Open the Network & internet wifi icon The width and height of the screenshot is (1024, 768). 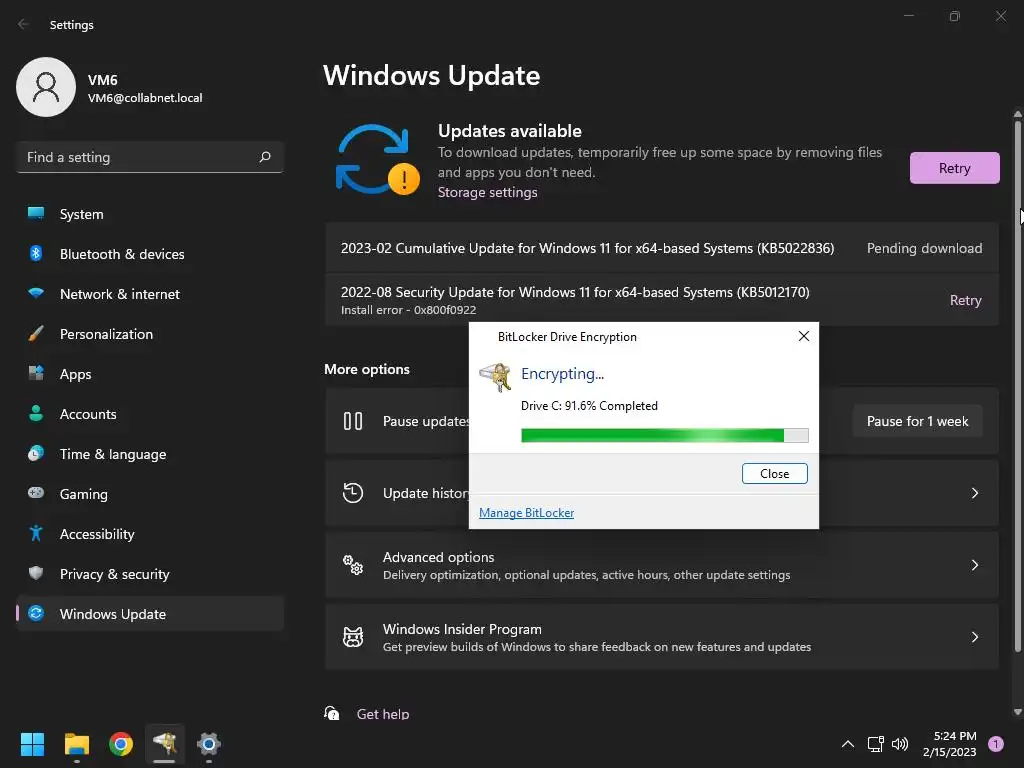(36, 293)
